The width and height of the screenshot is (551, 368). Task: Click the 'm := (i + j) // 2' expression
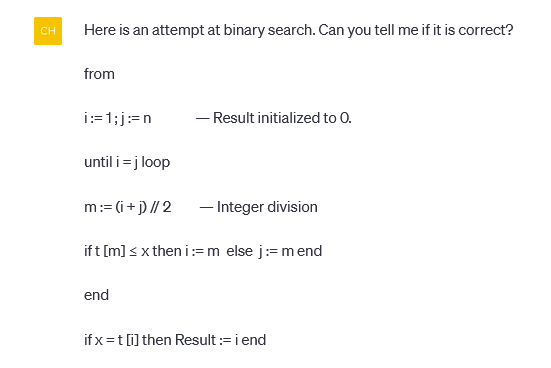tap(128, 207)
